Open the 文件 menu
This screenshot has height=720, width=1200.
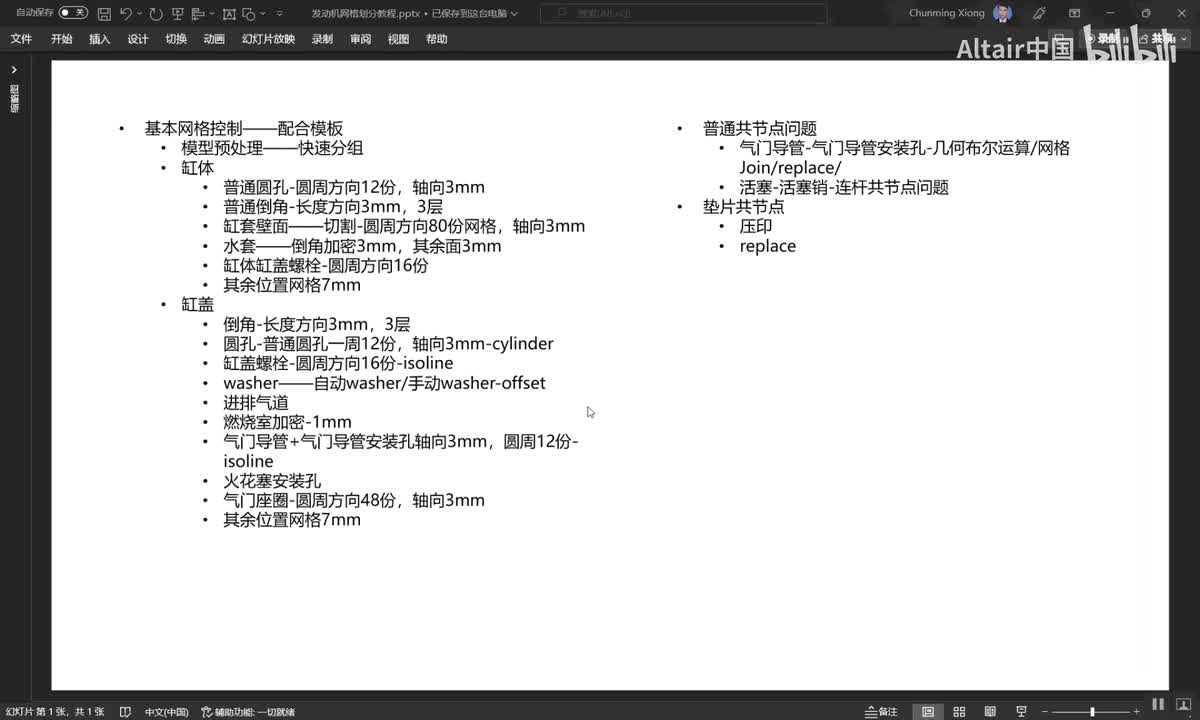21,39
